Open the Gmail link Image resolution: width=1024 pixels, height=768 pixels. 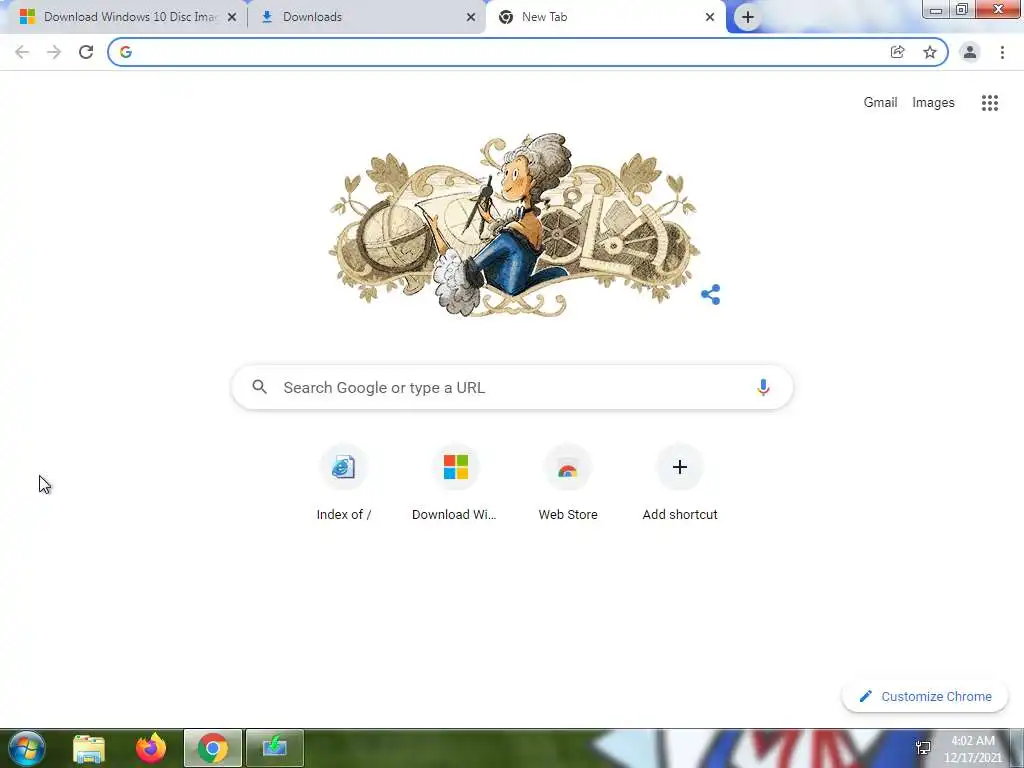point(880,103)
